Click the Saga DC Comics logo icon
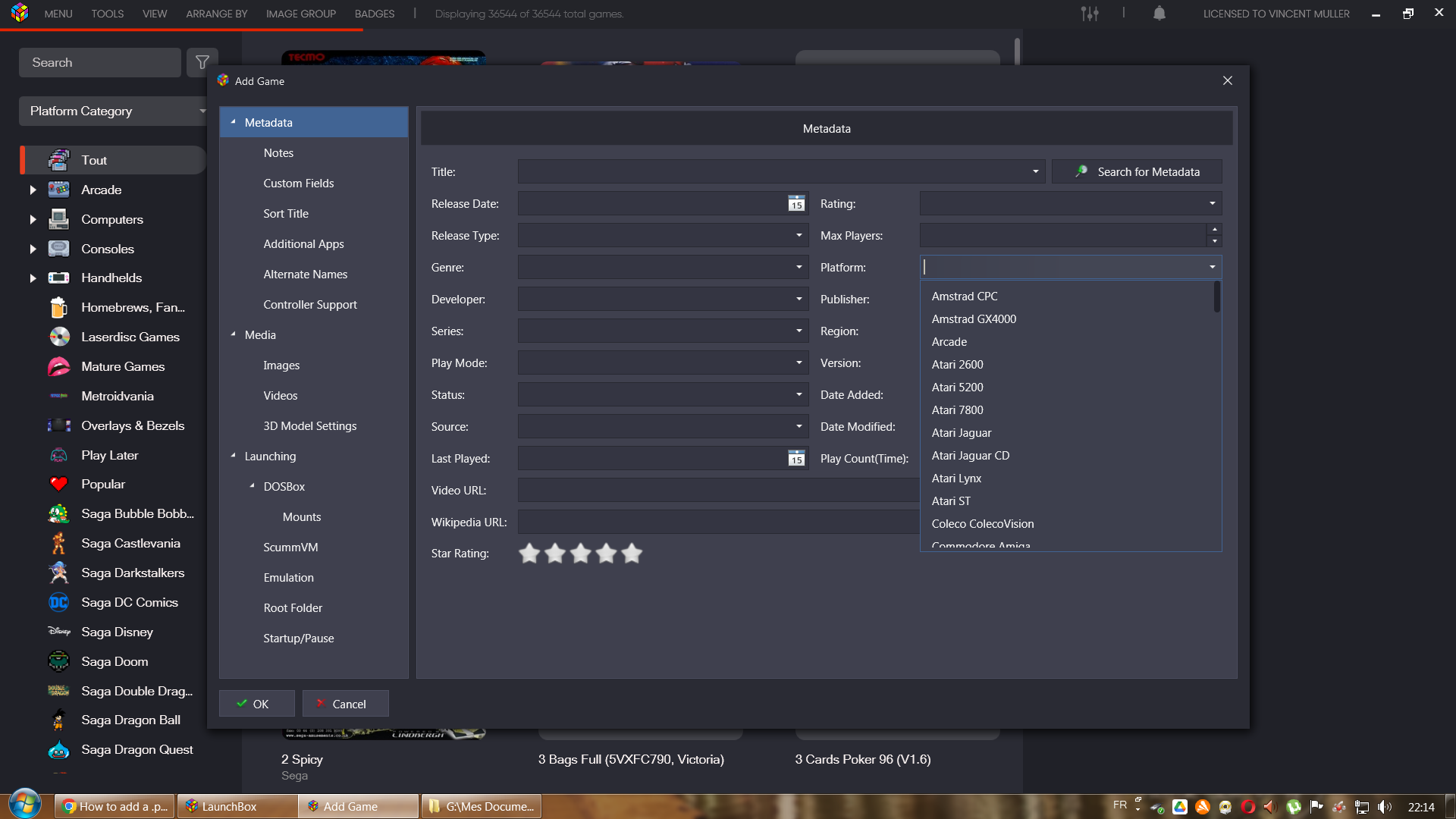This screenshot has width=1456, height=819. click(x=59, y=602)
